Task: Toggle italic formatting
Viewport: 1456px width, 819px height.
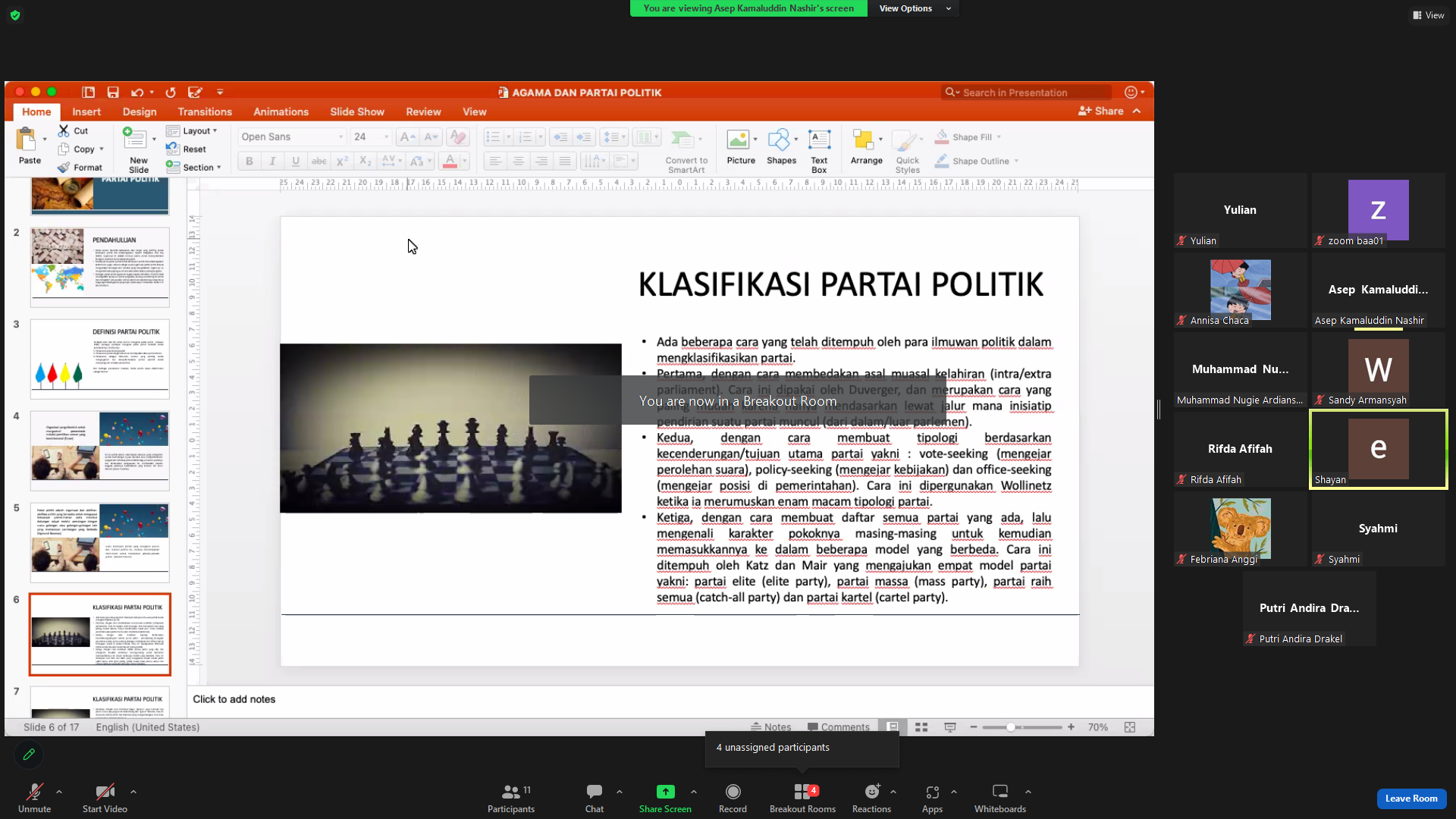Action: pyautogui.click(x=272, y=161)
